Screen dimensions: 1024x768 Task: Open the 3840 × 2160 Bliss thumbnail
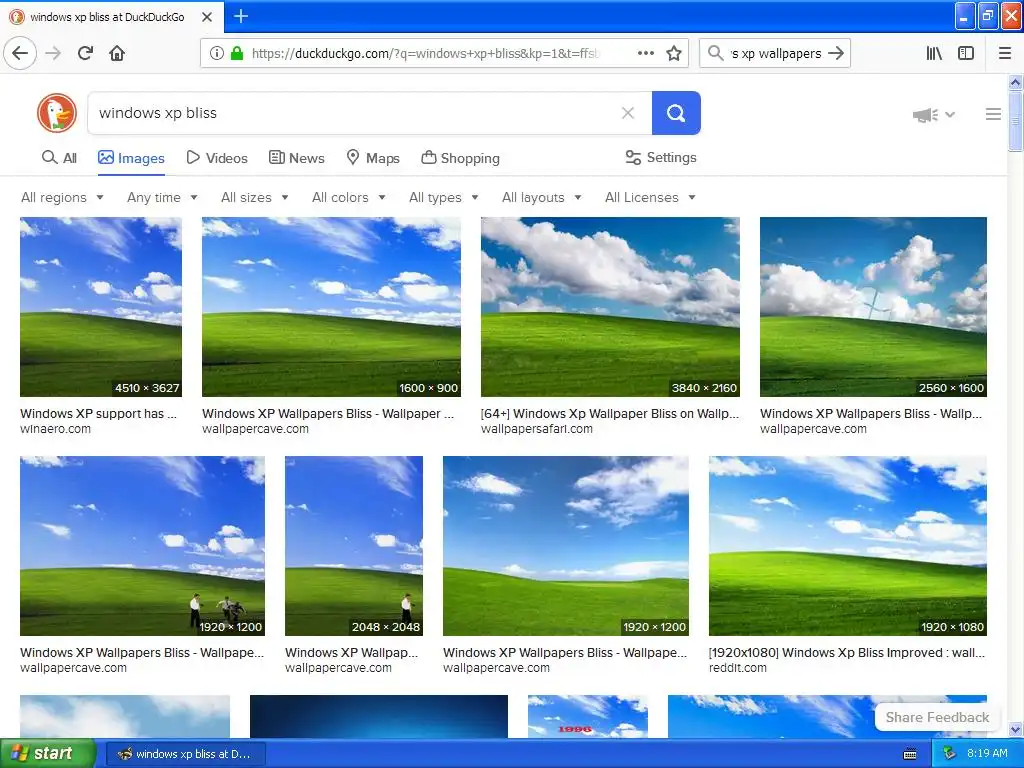(x=610, y=306)
